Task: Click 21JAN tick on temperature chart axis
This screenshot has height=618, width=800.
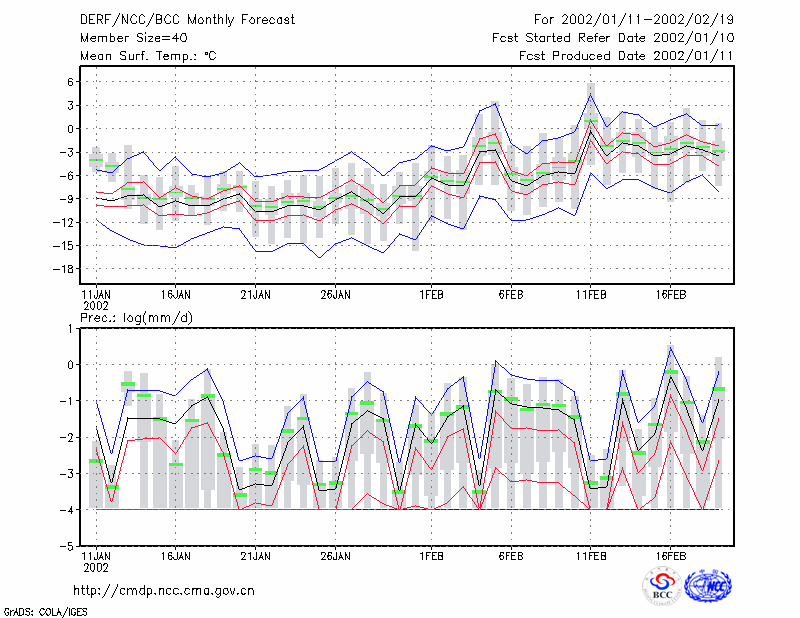Action: click(x=256, y=295)
